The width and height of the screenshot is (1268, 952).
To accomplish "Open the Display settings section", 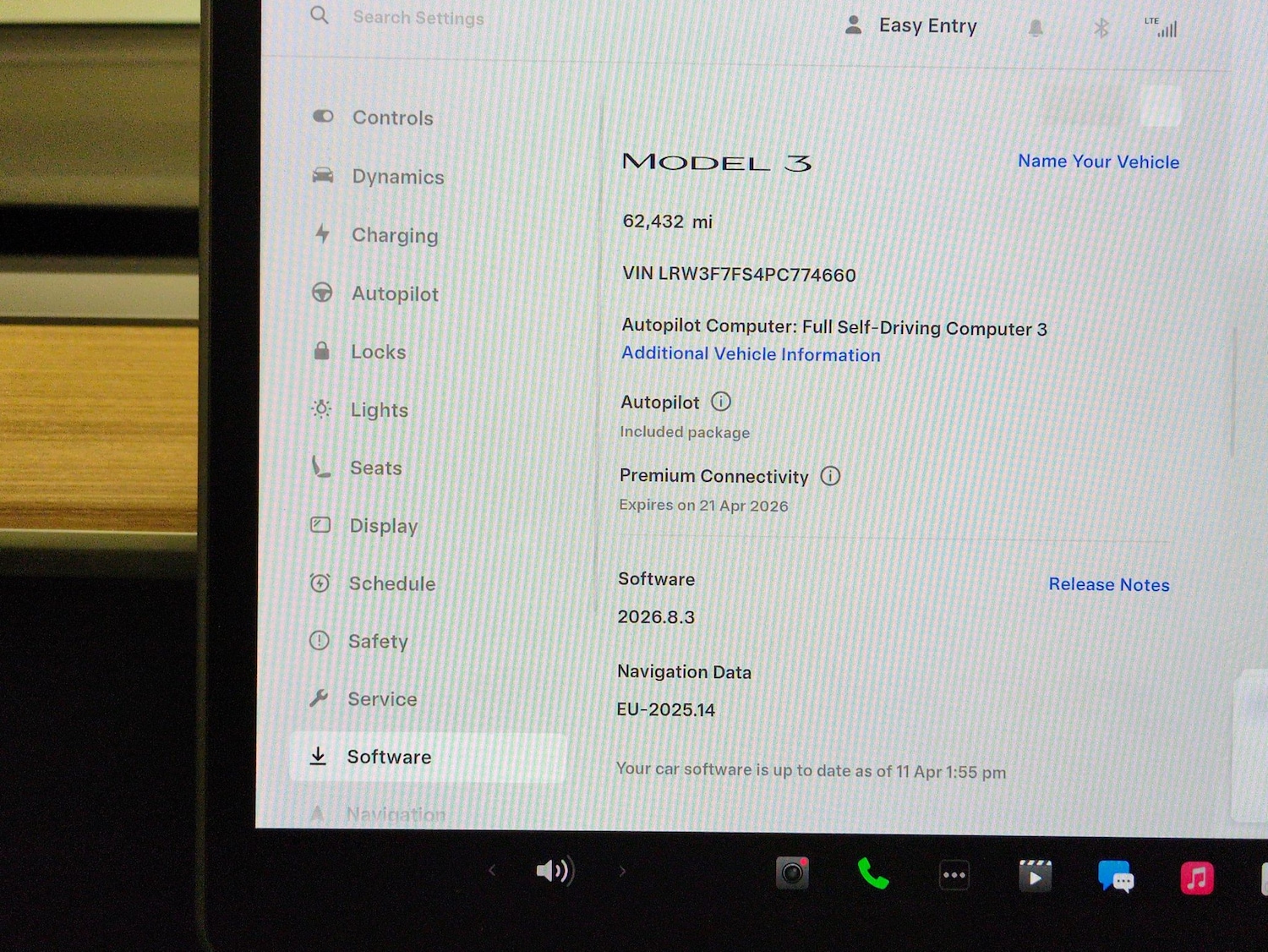I will coord(383,526).
